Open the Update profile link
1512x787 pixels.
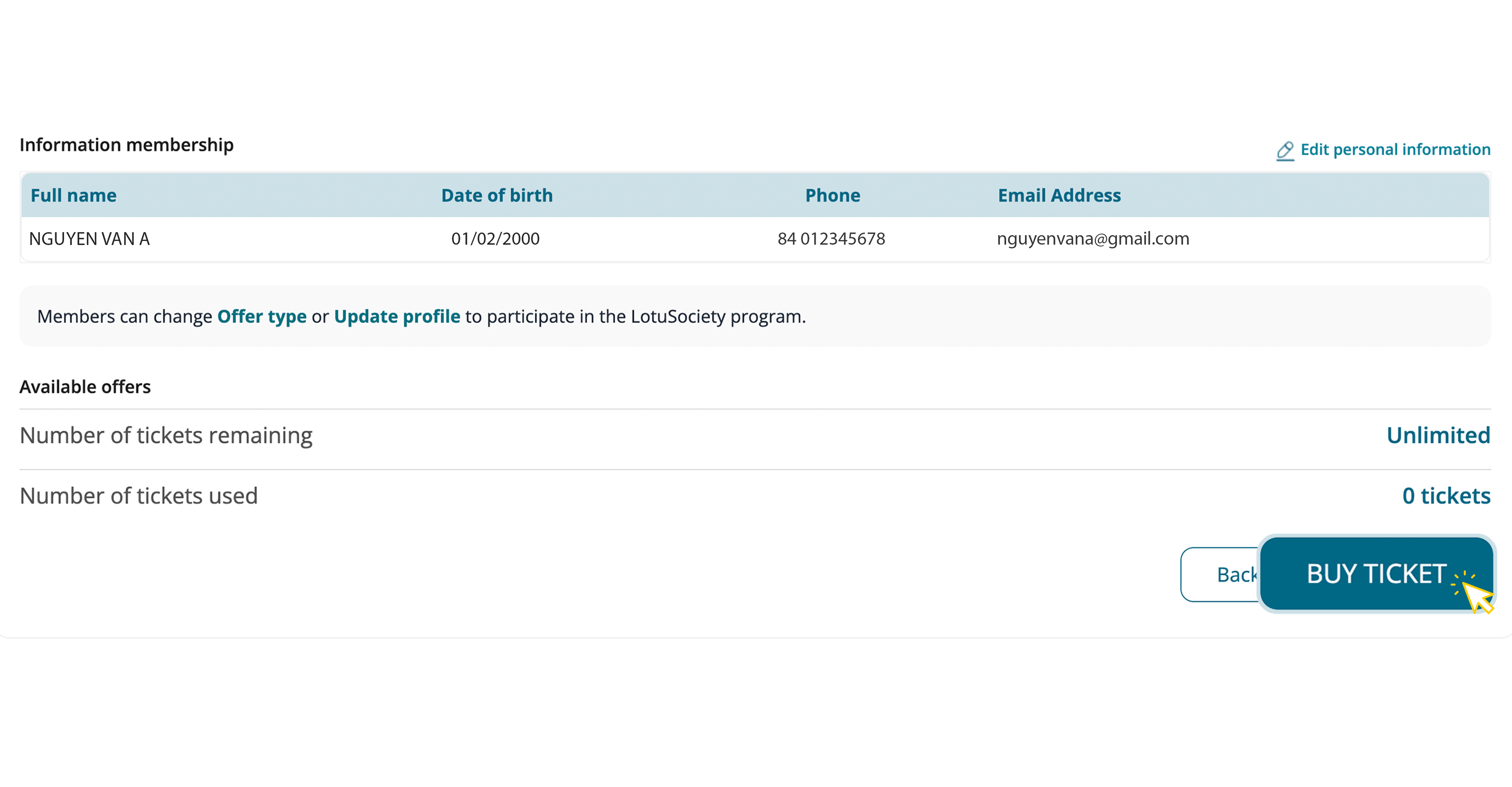[x=397, y=316]
